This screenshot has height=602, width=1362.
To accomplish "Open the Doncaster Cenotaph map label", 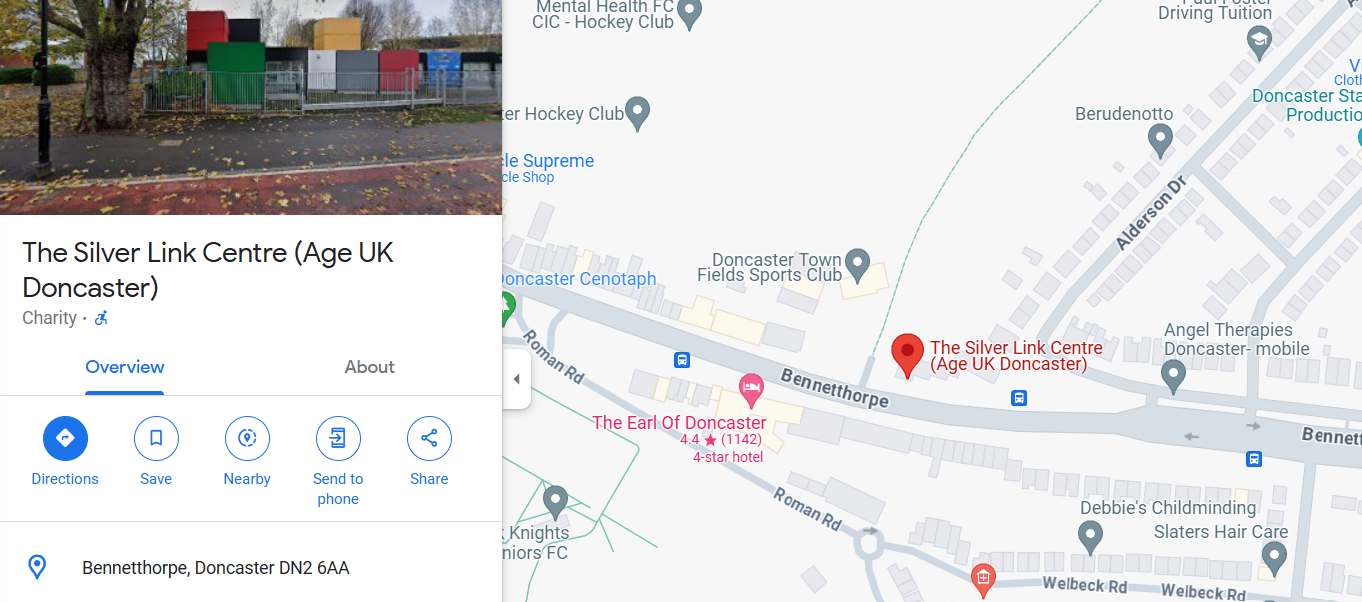I will pos(577,279).
